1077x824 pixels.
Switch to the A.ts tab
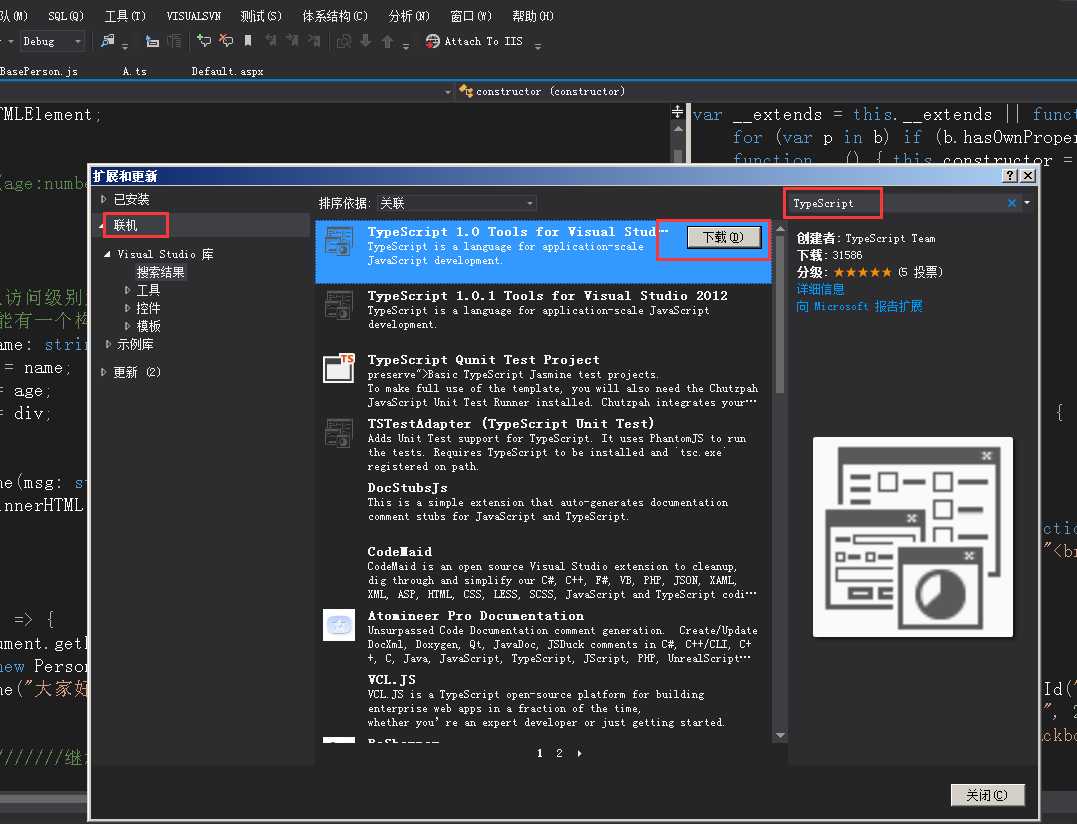click(x=135, y=71)
